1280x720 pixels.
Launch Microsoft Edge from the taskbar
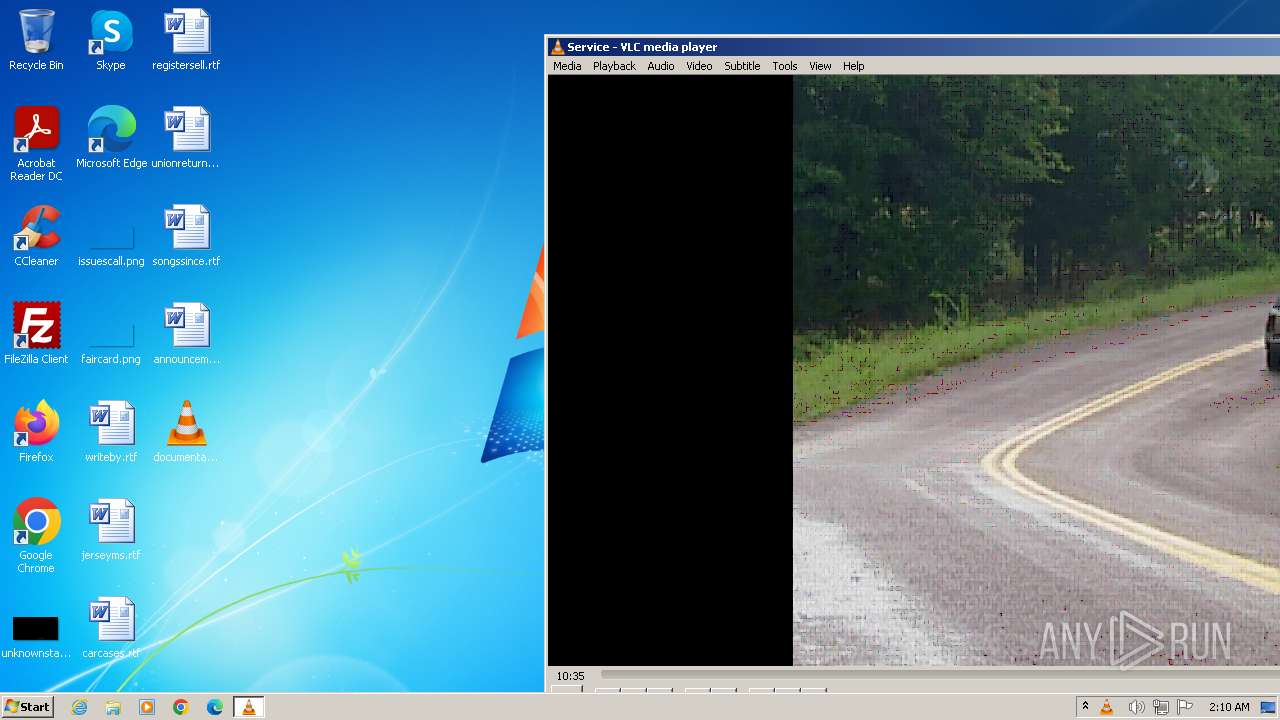(x=215, y=707)
